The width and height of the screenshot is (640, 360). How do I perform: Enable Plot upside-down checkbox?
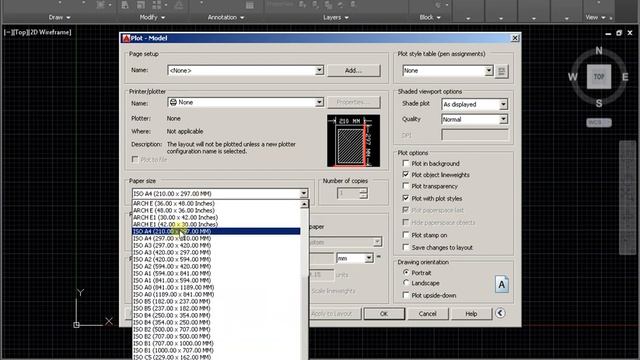pyautogui.click(x=406, y=295)
